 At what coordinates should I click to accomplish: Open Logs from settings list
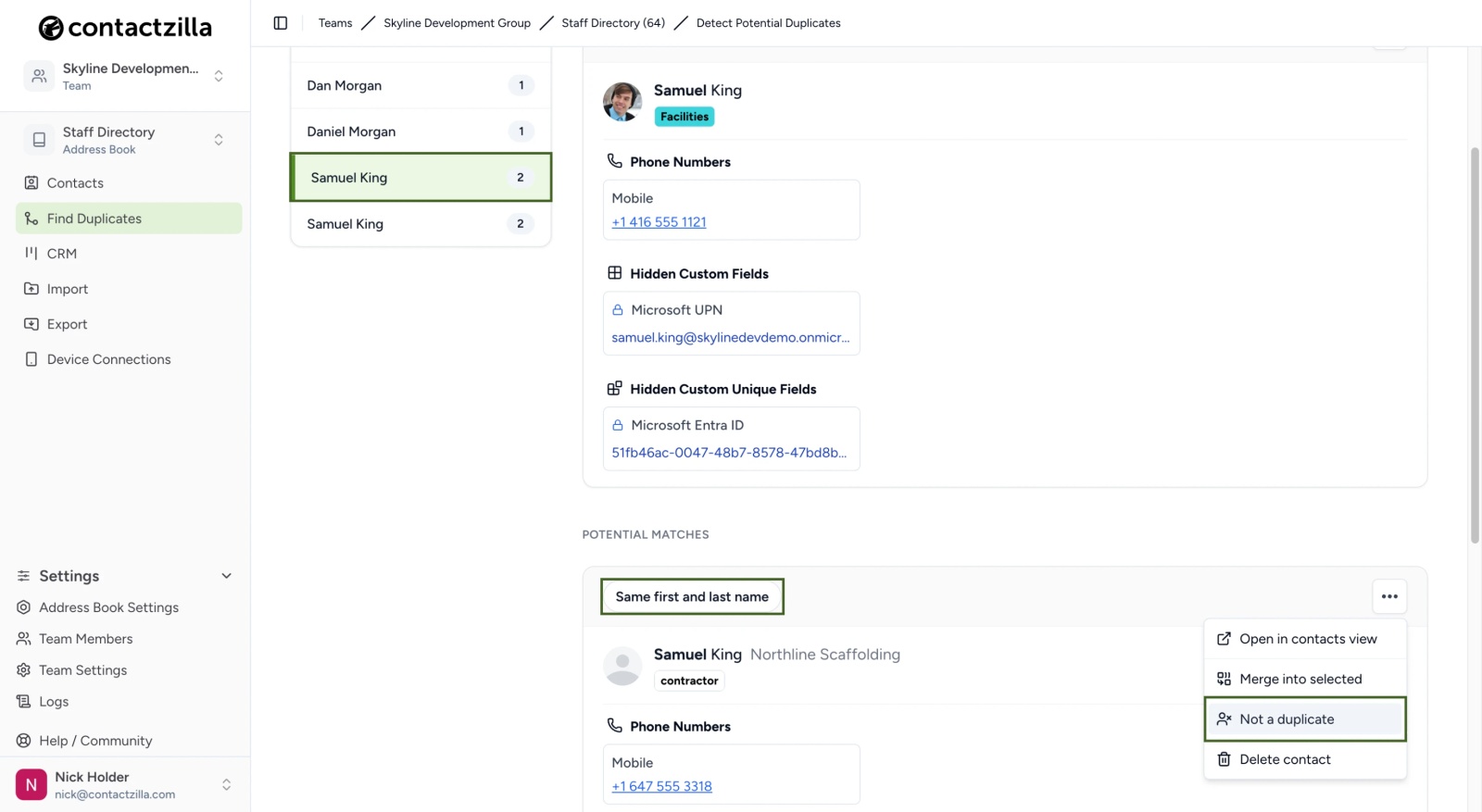(x=54, y=702)
